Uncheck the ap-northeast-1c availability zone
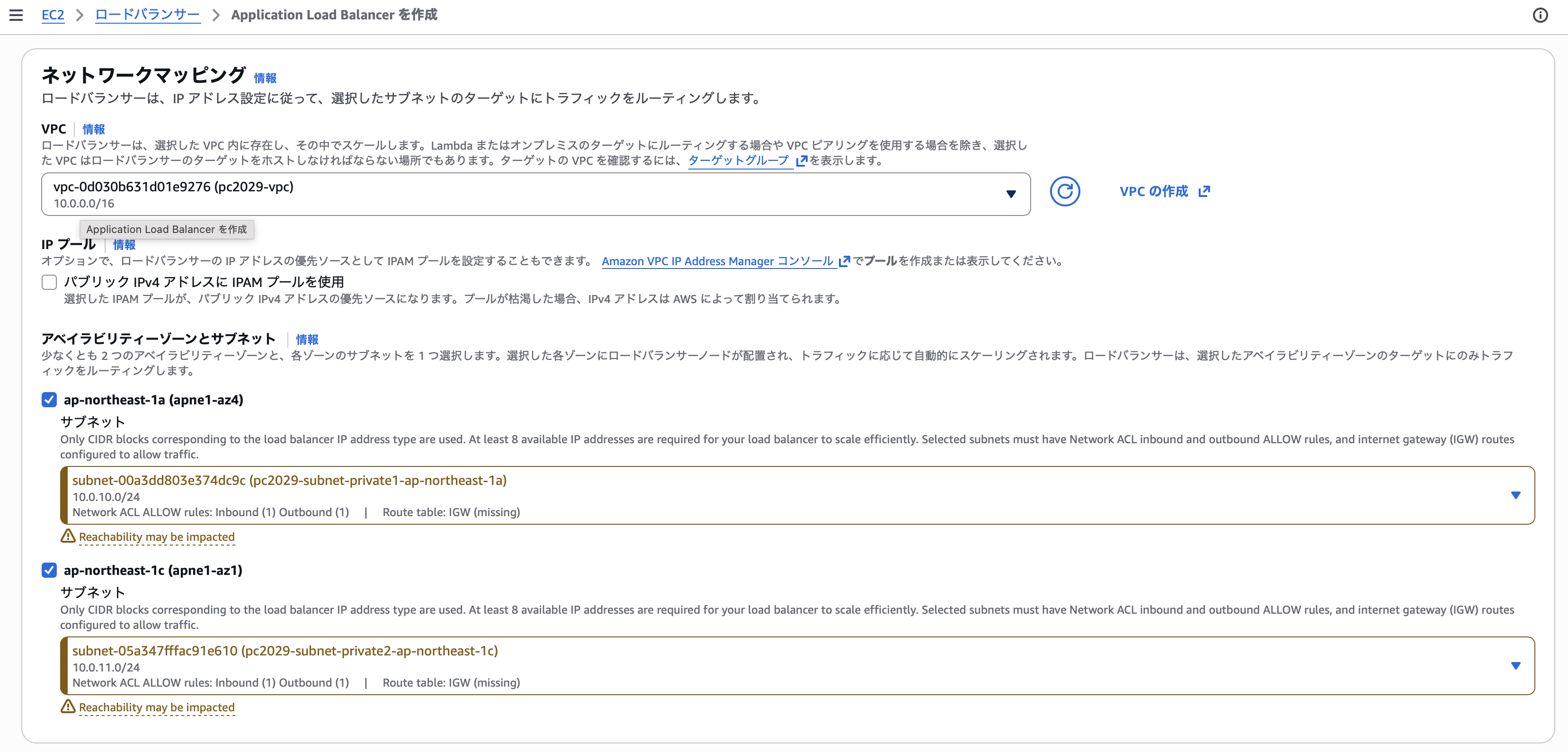The height and width of the screenshot is (752, 1568). tap(49, 570)
